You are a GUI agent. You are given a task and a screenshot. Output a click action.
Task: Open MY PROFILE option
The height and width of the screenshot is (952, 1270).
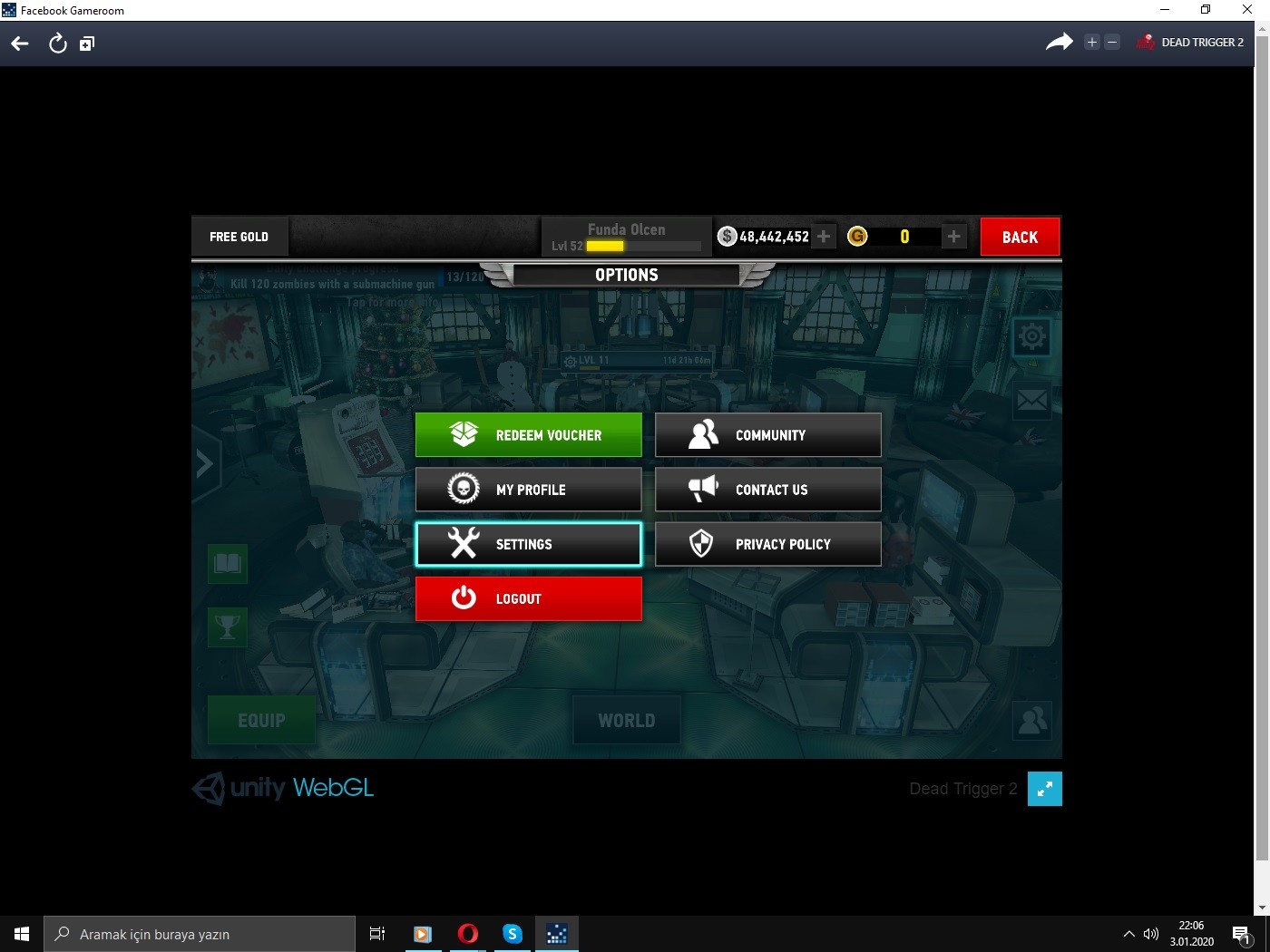pos(529,490)
